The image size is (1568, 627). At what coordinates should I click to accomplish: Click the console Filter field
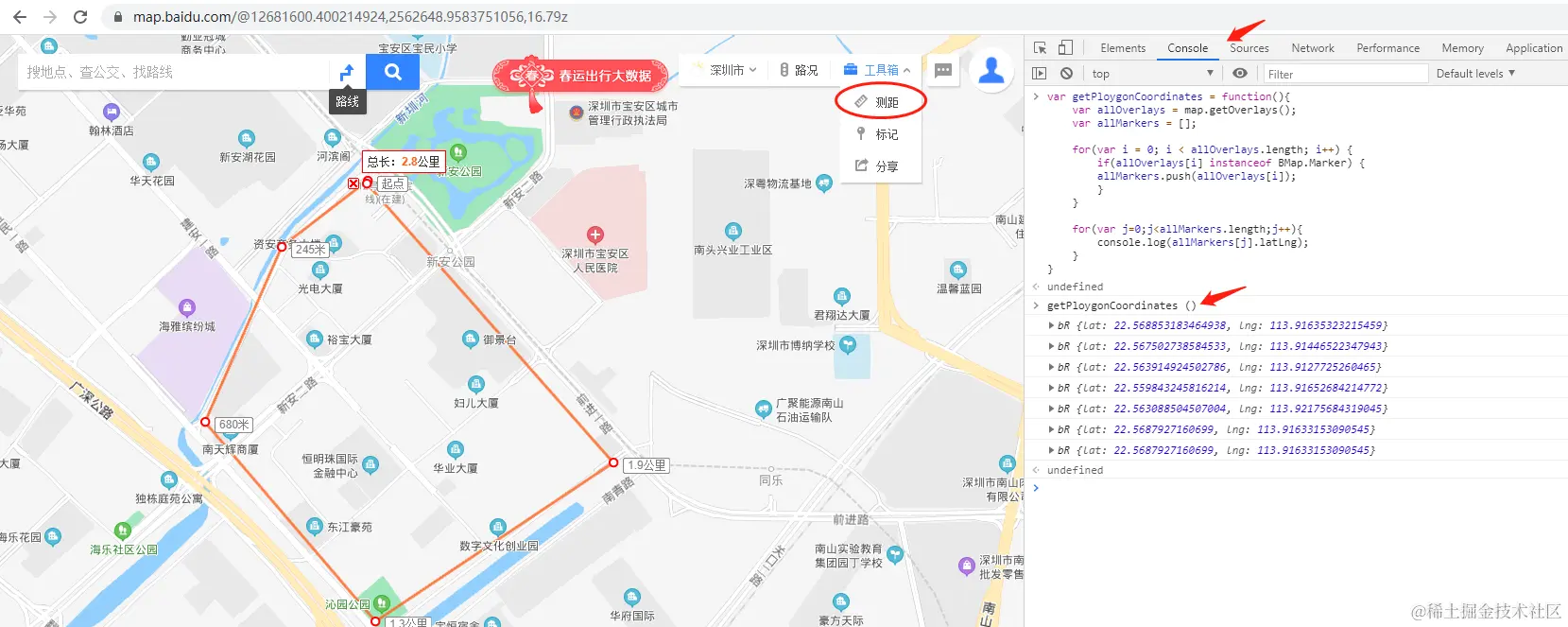[x=1345, y=74]
